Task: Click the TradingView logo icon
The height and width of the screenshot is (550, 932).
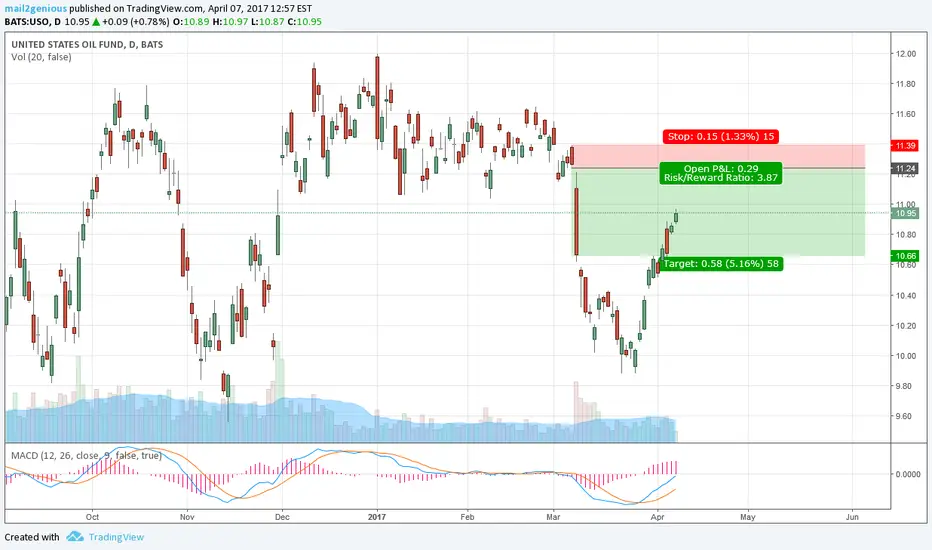Action: tap(75, 536)
